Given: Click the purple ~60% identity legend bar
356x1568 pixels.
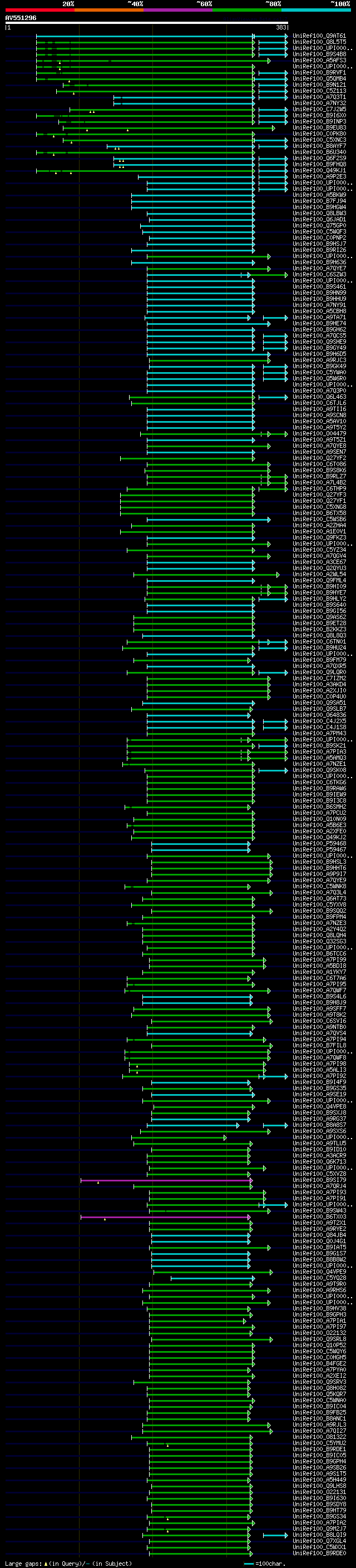Looking at the screenshot, I should pyautogui.click(x=179, y=10).
